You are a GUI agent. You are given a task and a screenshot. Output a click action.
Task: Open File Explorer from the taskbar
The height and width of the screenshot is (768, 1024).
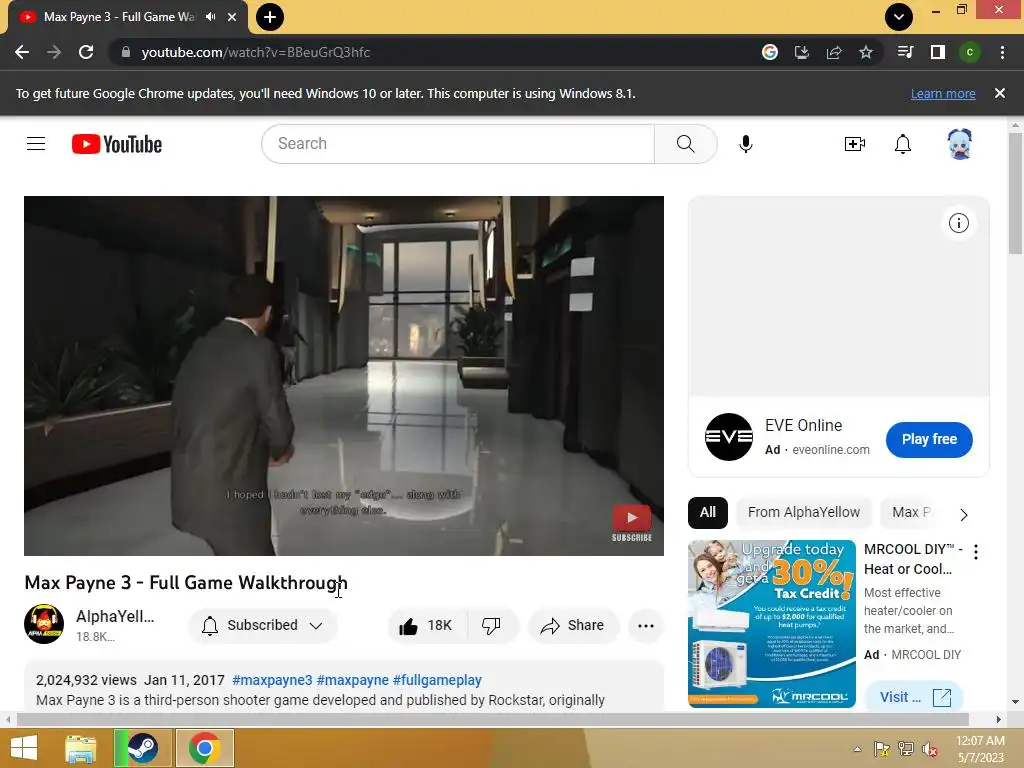[81, 748]
